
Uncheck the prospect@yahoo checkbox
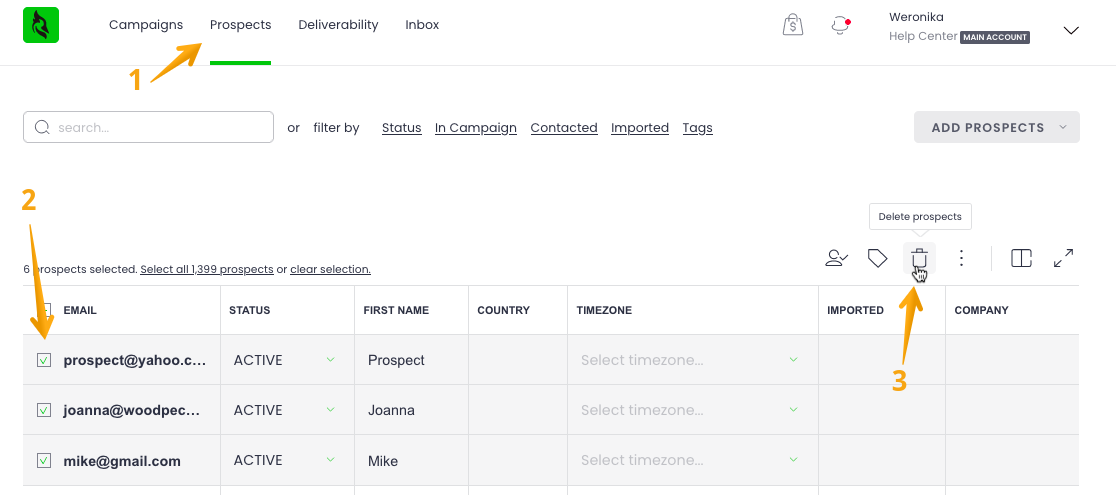[x=44, y=360]
